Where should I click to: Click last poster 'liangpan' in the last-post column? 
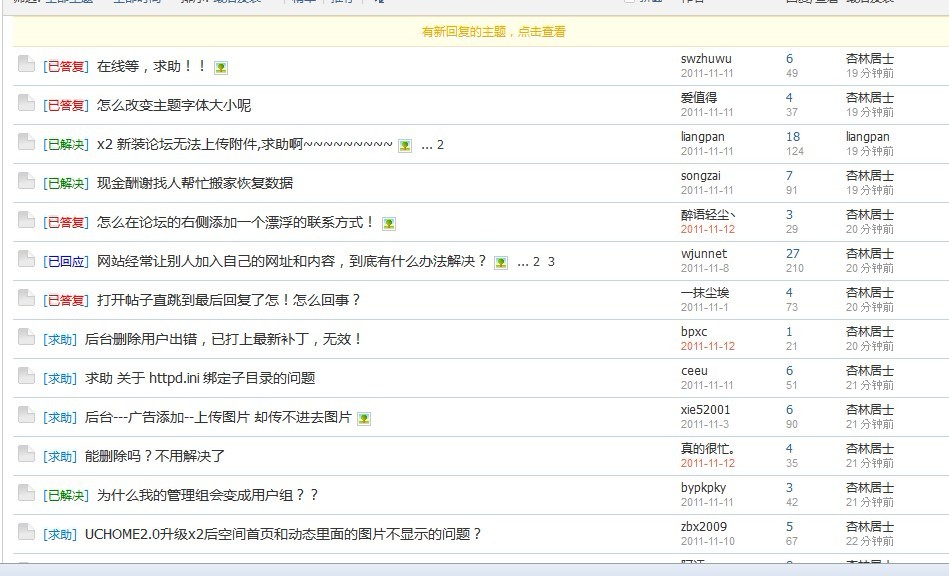click(x=868, y=137)
